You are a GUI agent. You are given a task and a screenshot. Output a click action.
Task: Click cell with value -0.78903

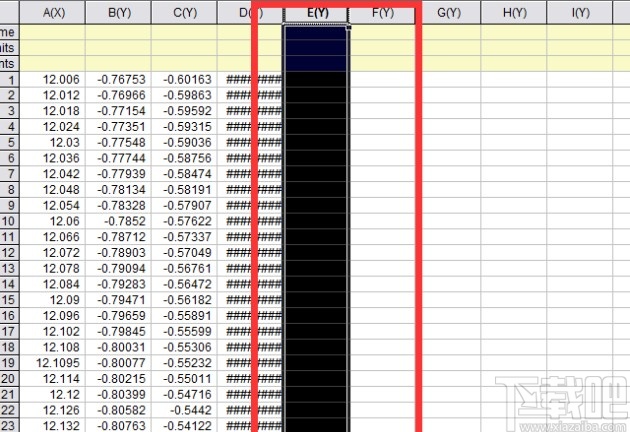(x=119, y=253)
